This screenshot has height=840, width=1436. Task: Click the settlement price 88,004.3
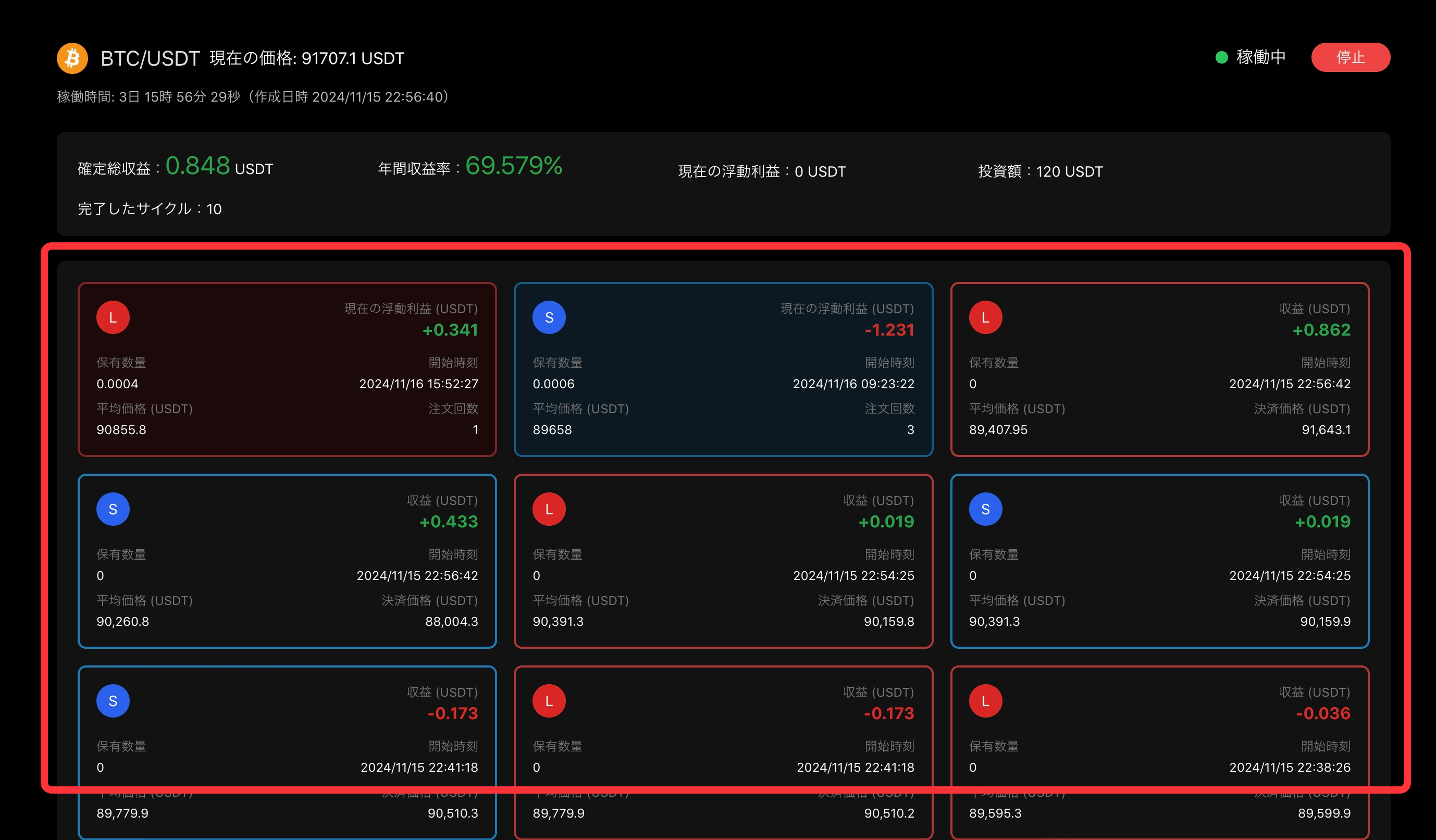[452, 621]
